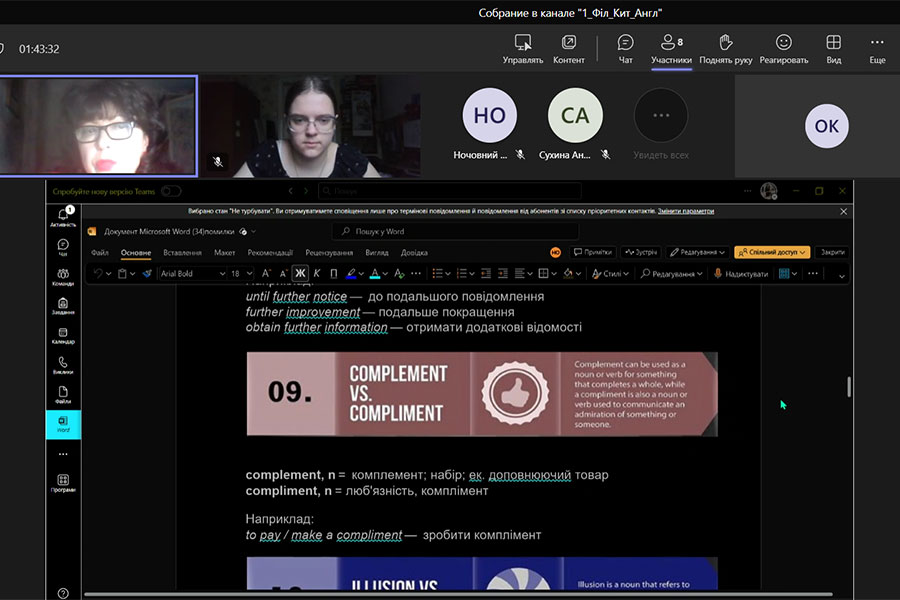The image size is (900, 600).
Task: Click the Змінити параметри link in notification
Action: (x=686, y=211)
